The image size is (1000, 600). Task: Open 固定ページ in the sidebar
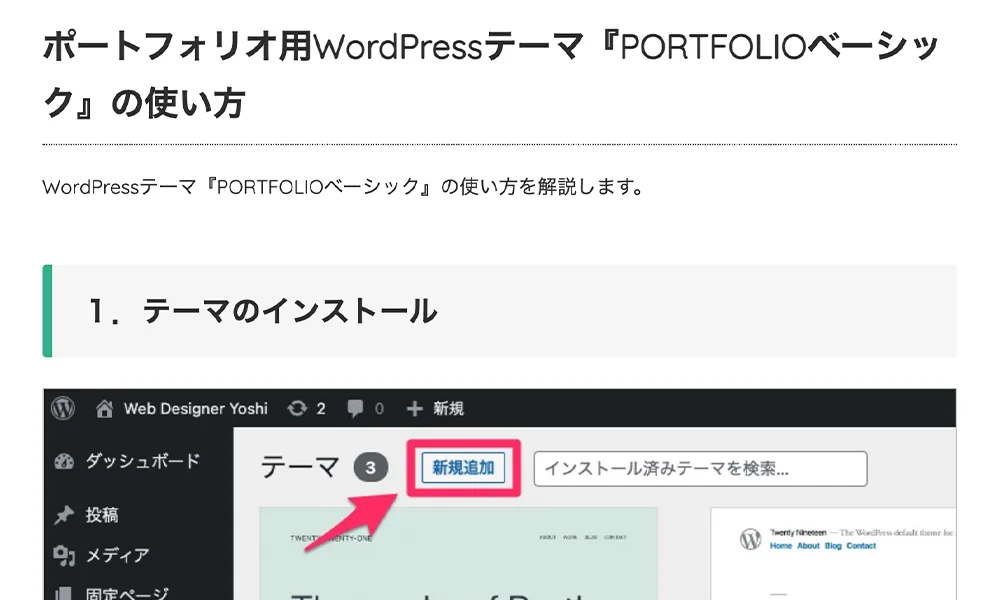[128, 594]
